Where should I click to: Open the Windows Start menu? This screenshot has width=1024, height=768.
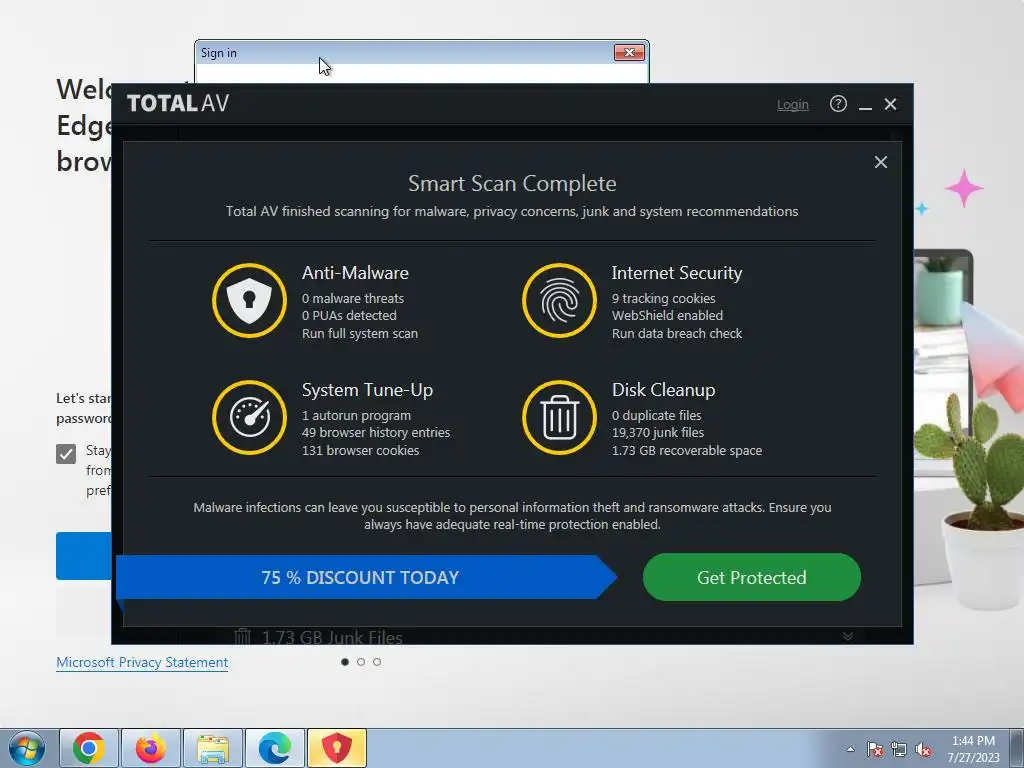coord(27,748)
